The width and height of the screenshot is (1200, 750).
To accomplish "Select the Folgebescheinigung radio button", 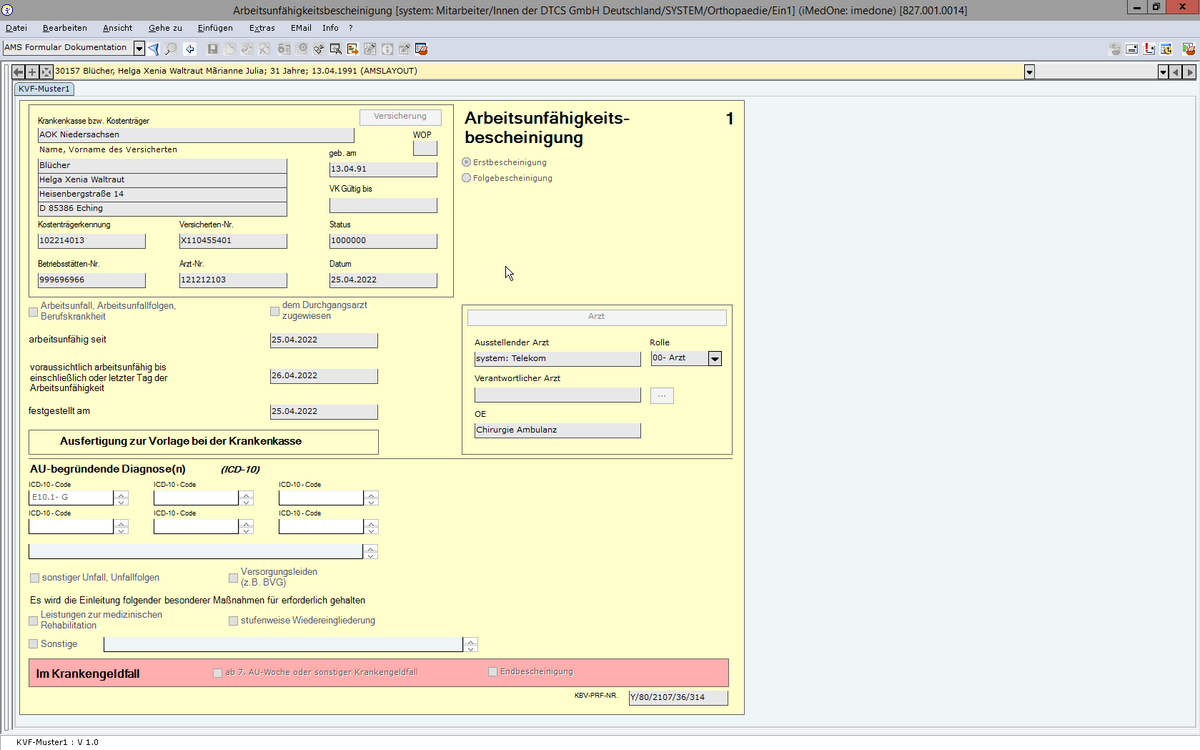I will coord(466,178).
